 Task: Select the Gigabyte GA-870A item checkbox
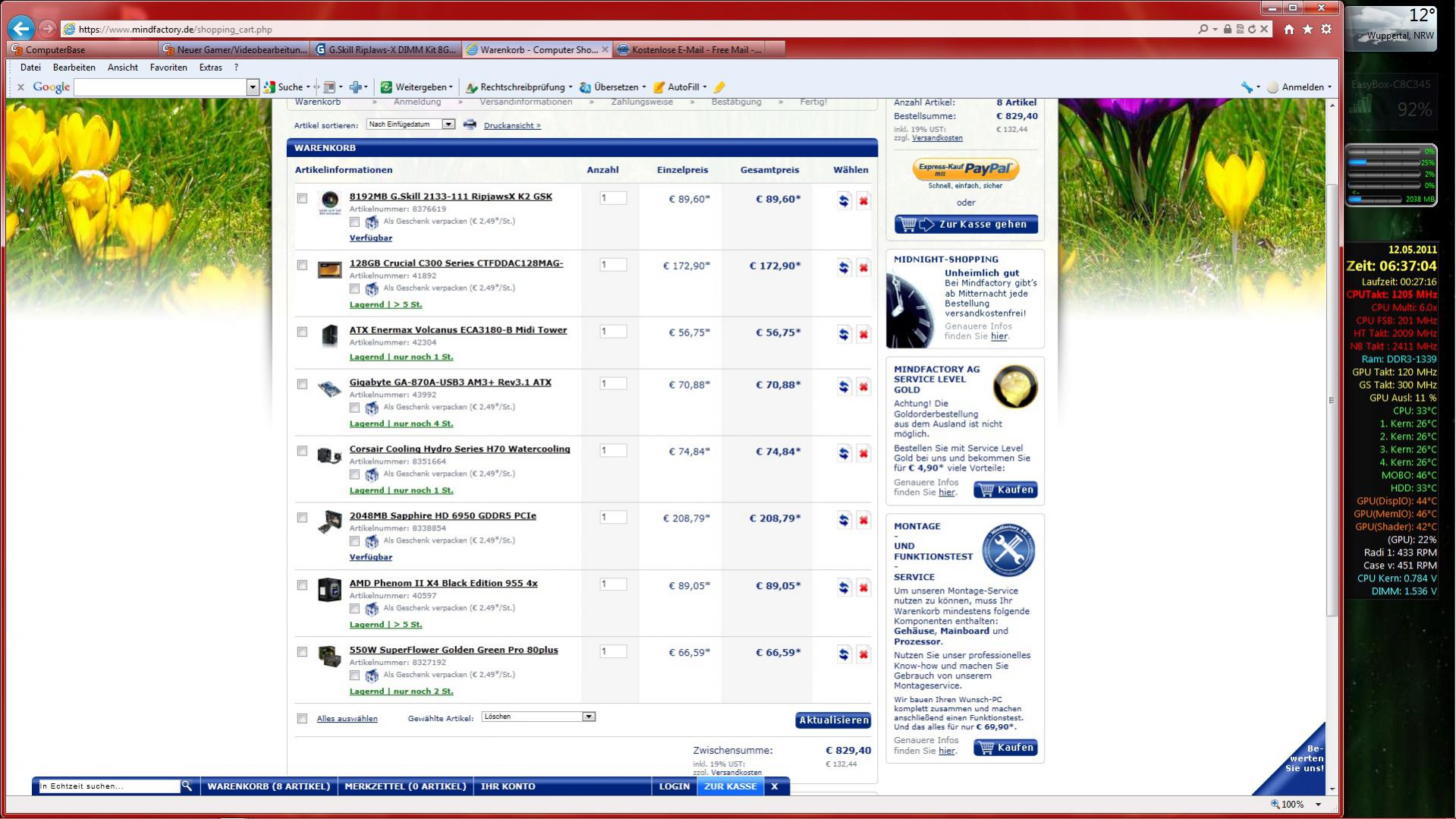[302, 384]
